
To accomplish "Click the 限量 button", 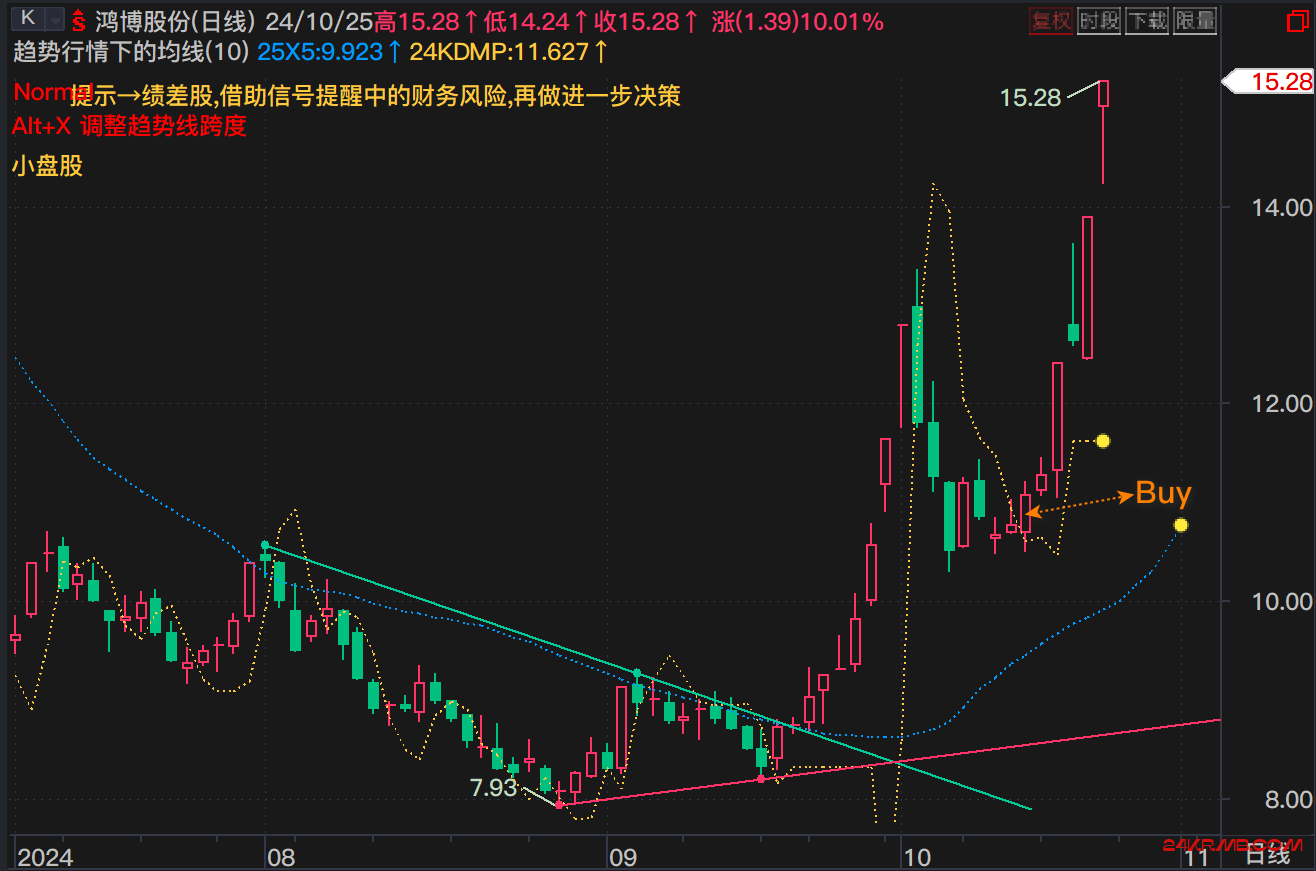I will tap(1195, 20).
